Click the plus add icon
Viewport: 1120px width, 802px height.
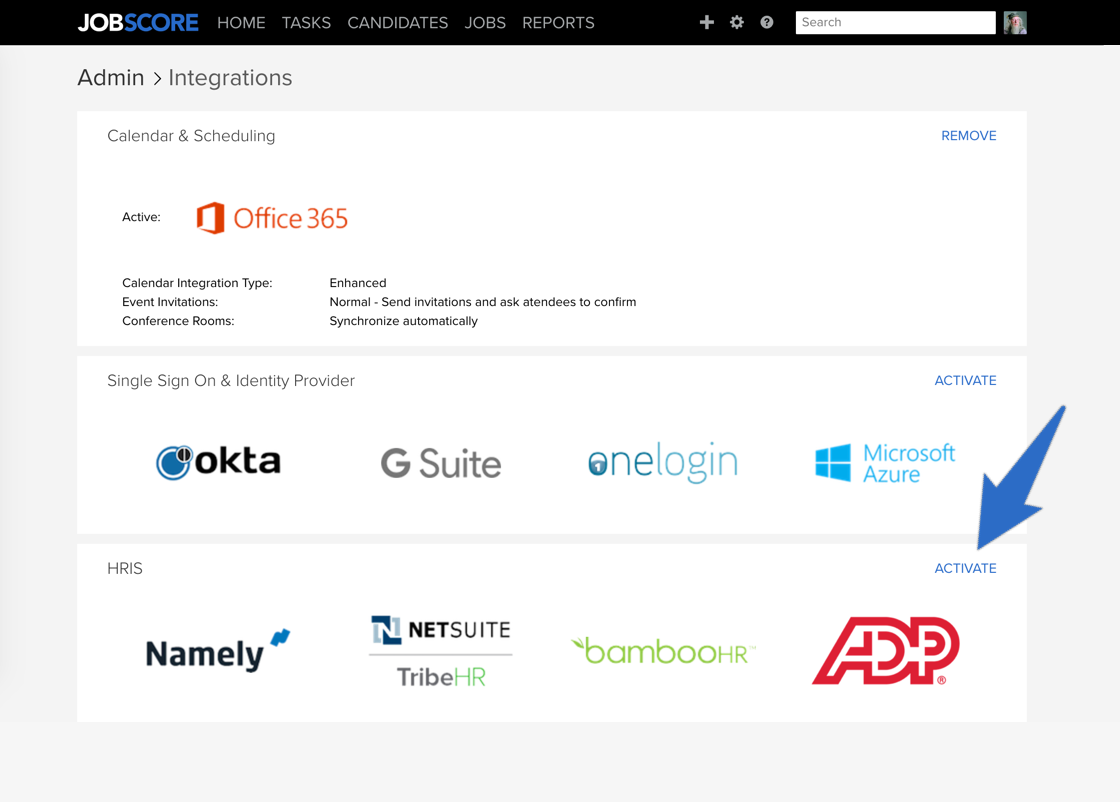pos(706,22)
